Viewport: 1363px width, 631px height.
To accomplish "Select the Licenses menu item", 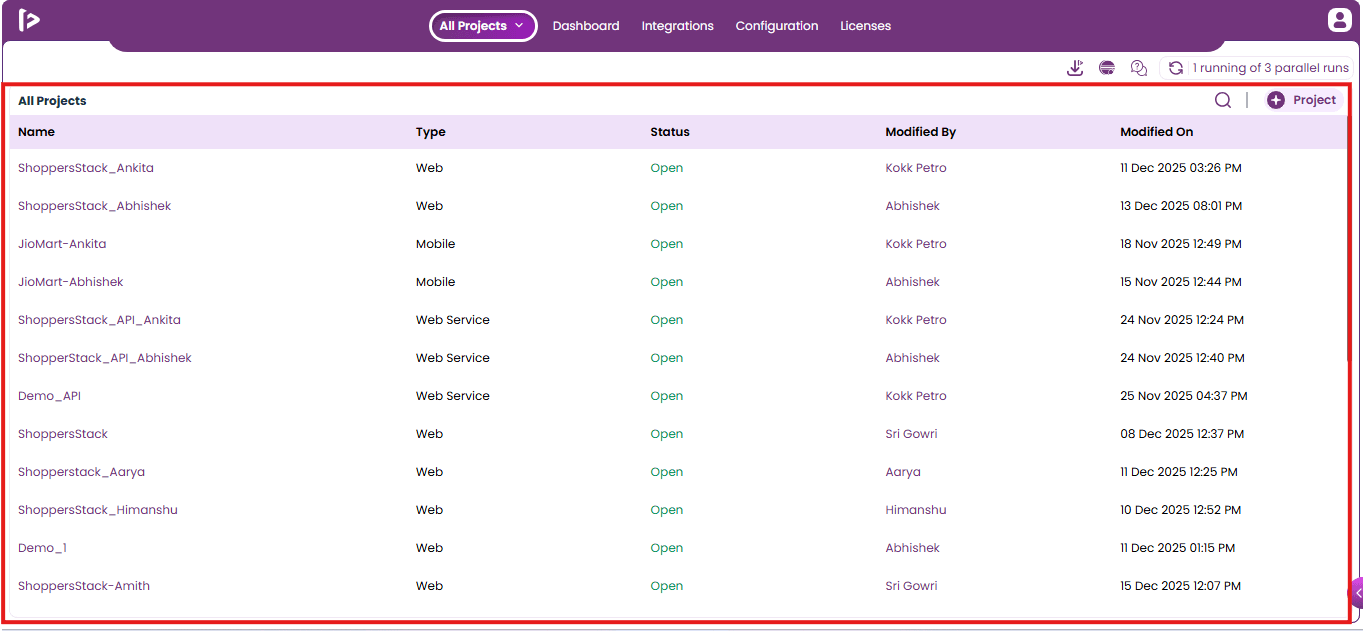I will coord(866,26).
